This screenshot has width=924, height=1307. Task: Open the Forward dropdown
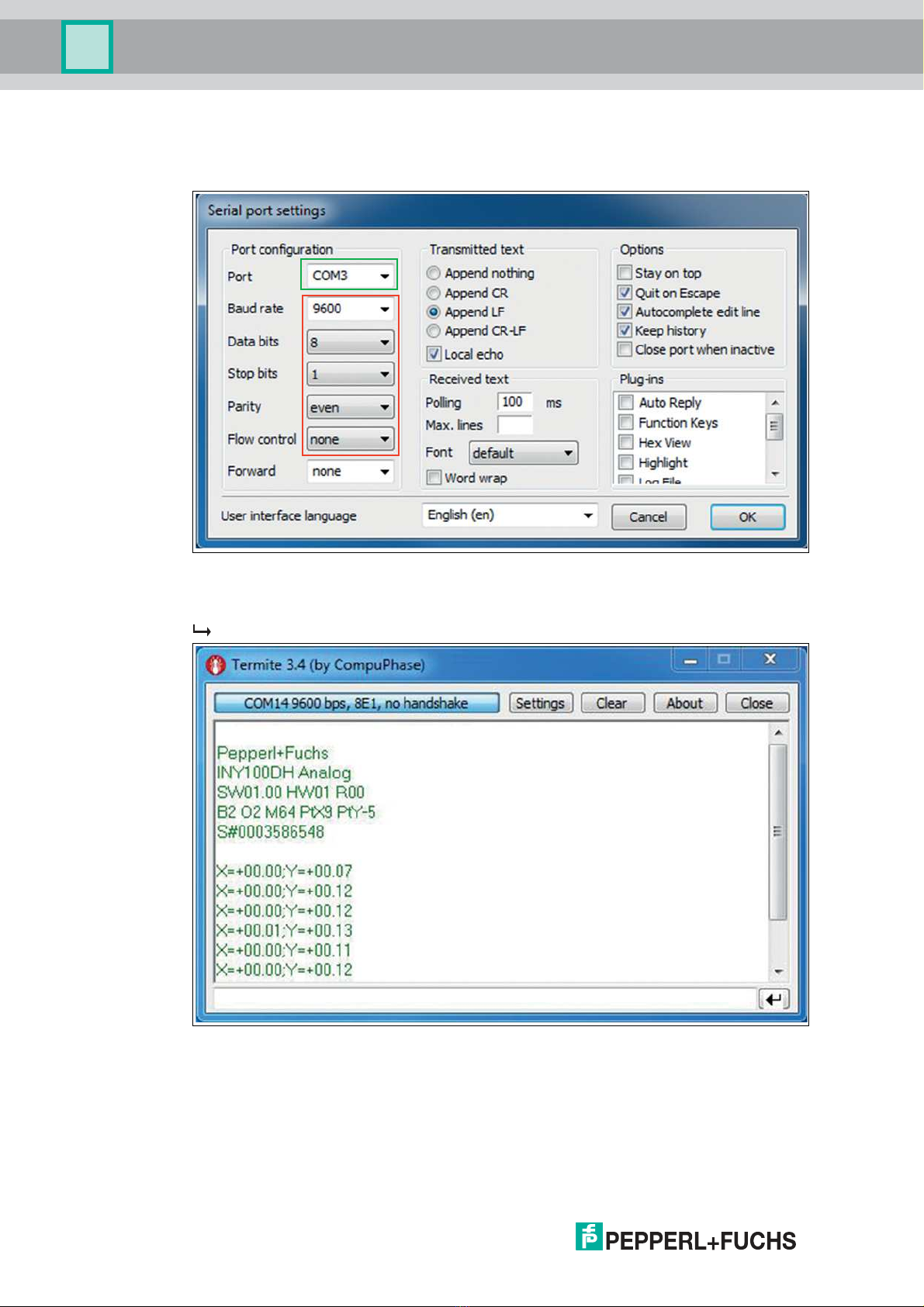coord(350,472)
